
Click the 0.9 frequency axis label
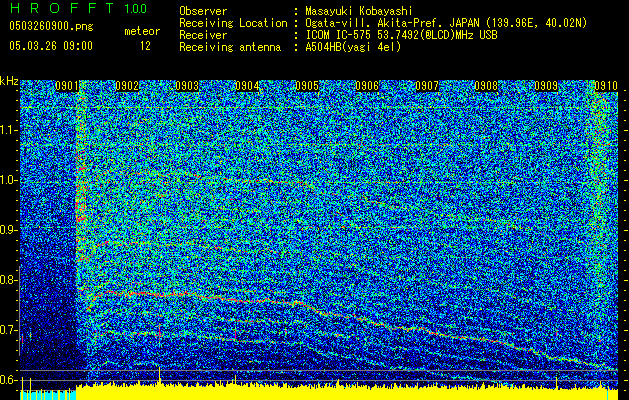(8, 230)
